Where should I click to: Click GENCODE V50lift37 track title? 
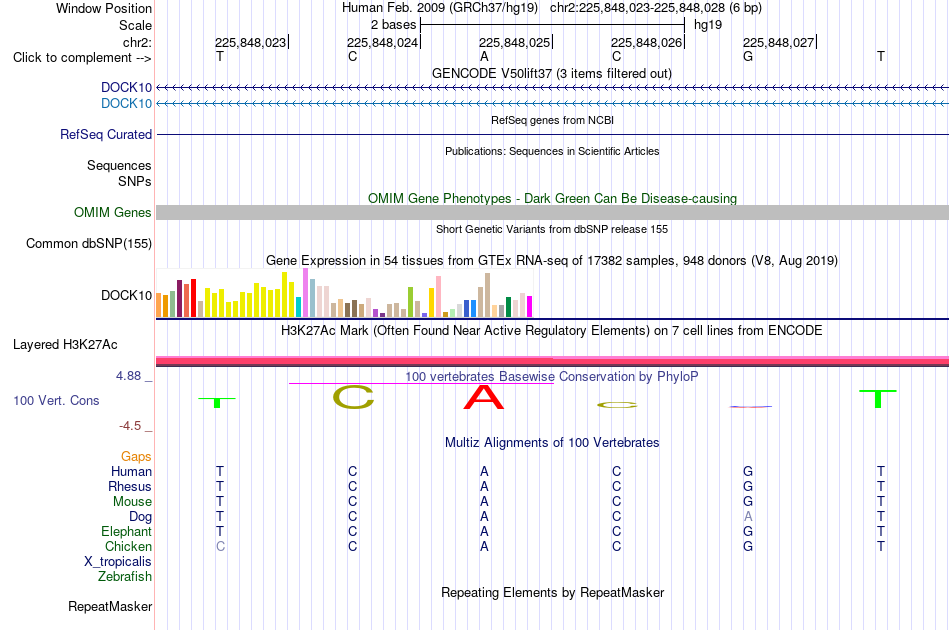pyautogui.click(x=552, y=73)
